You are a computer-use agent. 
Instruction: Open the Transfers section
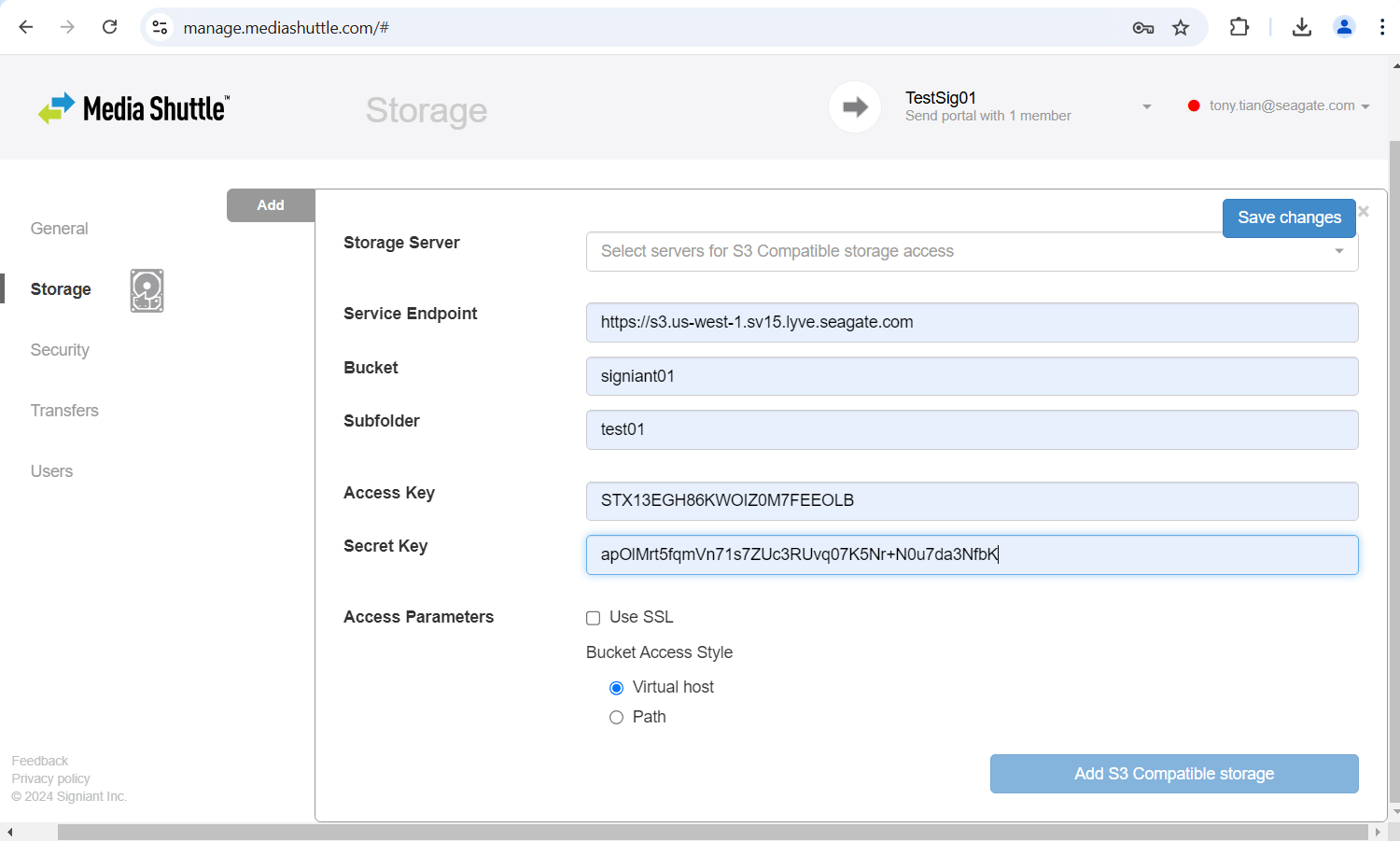pyautogui.click(x=64, y=411)
